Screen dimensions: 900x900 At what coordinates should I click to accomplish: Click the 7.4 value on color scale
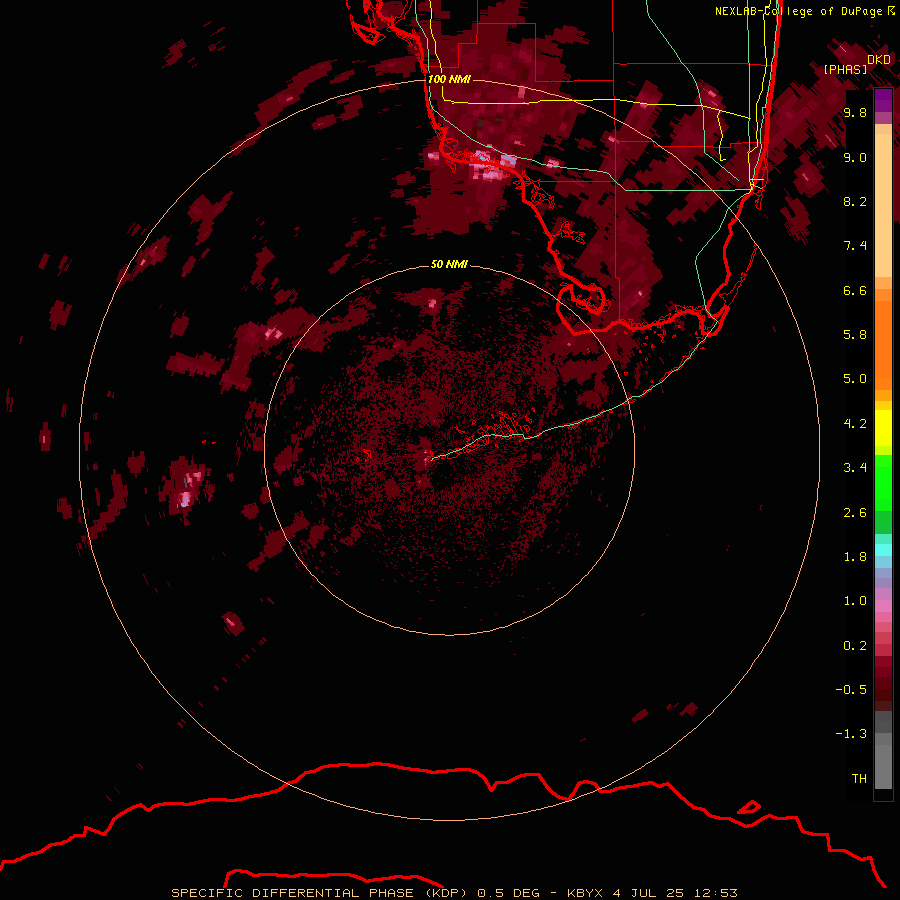[855, 246]
